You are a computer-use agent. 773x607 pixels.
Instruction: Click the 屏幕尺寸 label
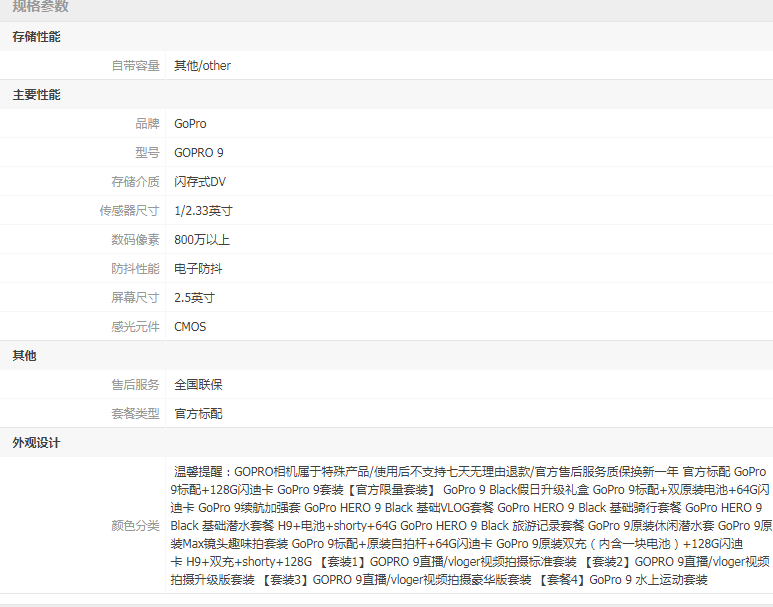[x=136, y=298]
